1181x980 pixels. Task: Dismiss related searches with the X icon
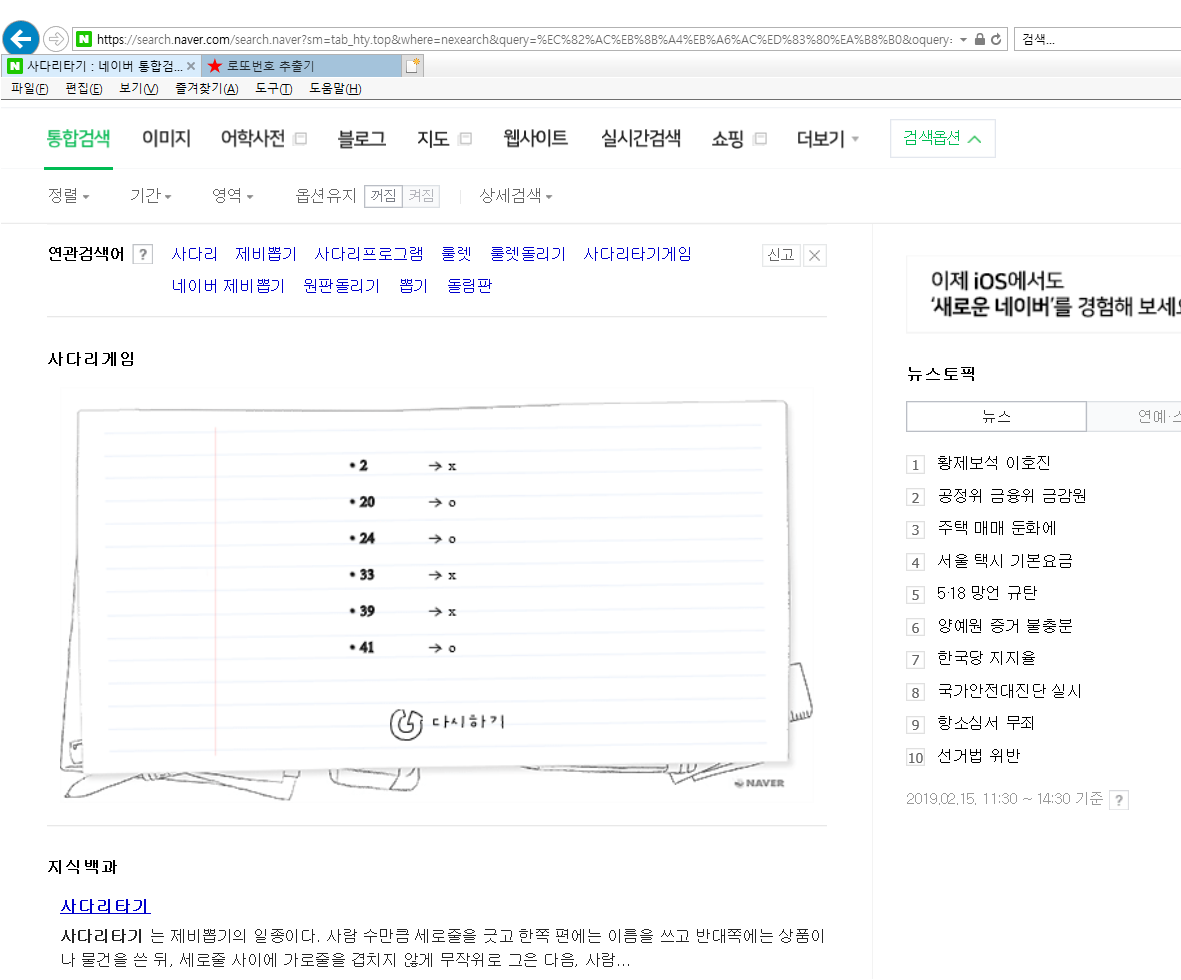[815, 255]
